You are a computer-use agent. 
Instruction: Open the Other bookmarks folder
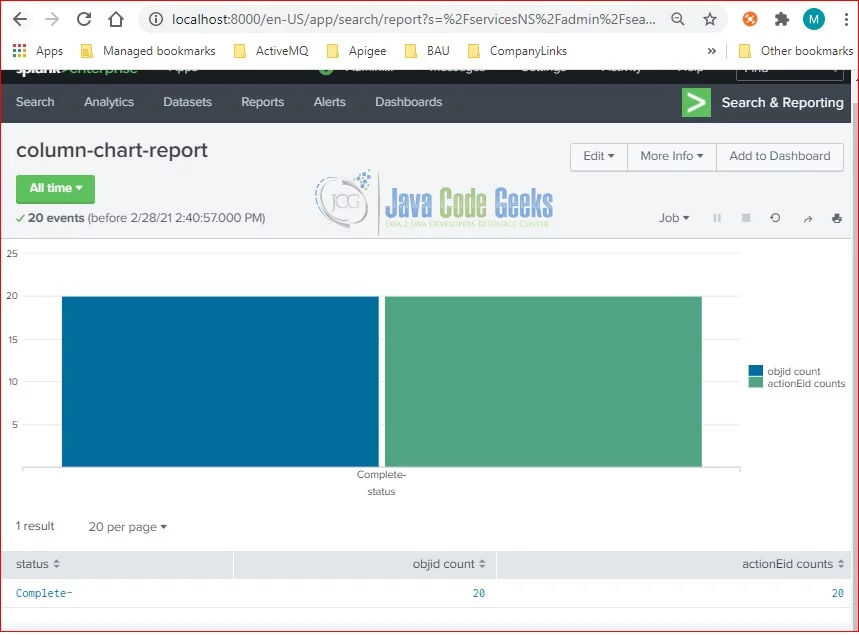point(796,51)
